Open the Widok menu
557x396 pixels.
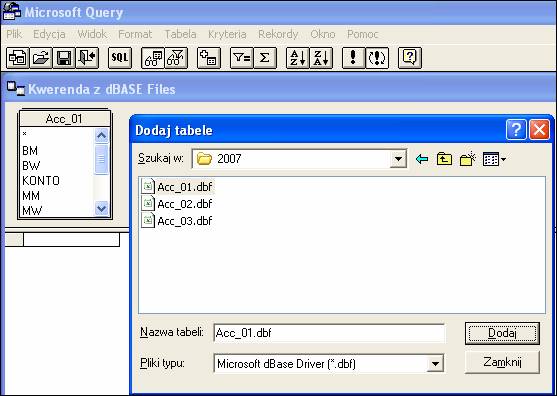pyautogui.click(x=92, y=34)
